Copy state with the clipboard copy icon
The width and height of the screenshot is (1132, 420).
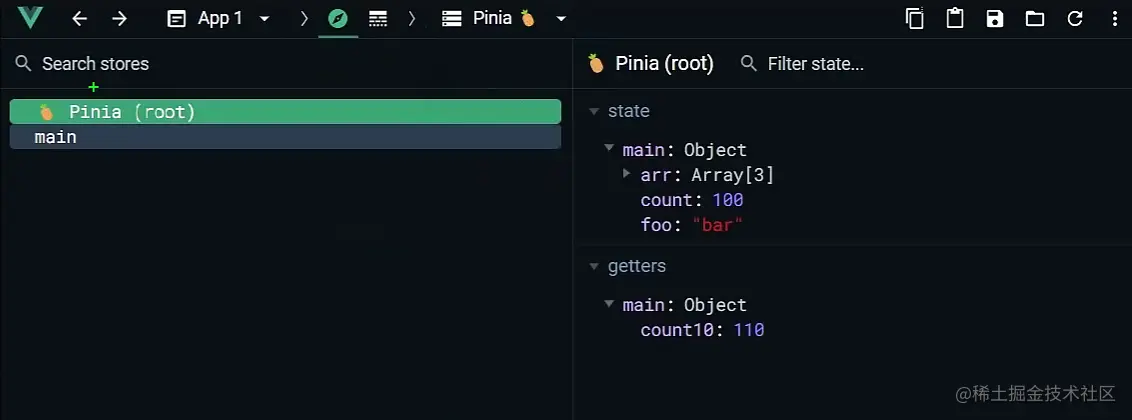coord(914,18)
